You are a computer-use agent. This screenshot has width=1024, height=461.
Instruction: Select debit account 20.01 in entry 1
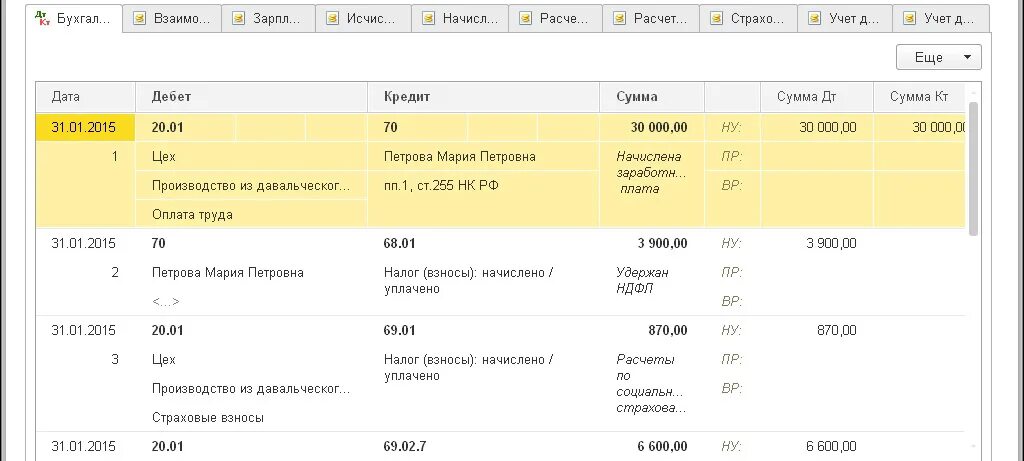[168, 127]
